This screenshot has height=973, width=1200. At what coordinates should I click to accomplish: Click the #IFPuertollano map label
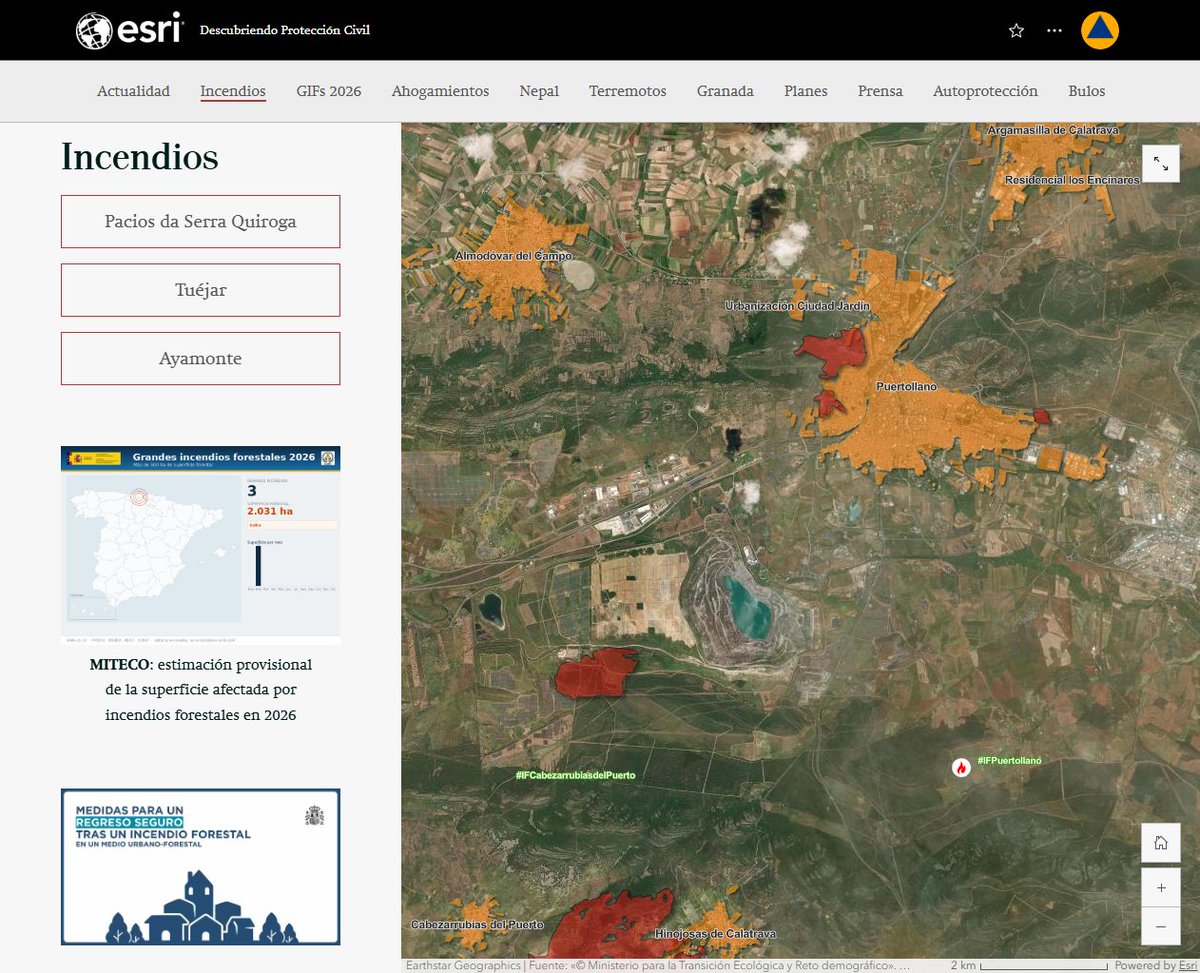1009,761
